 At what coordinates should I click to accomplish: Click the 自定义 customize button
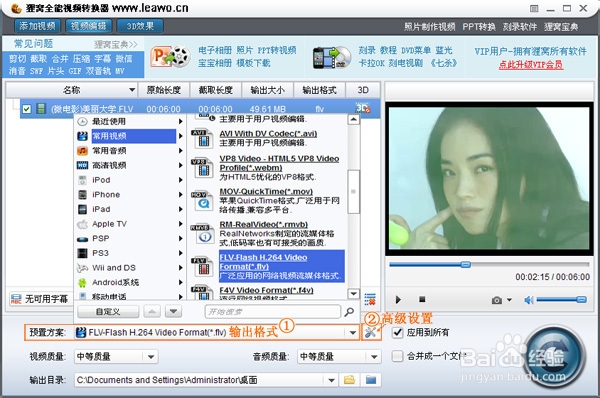(108, 312)
